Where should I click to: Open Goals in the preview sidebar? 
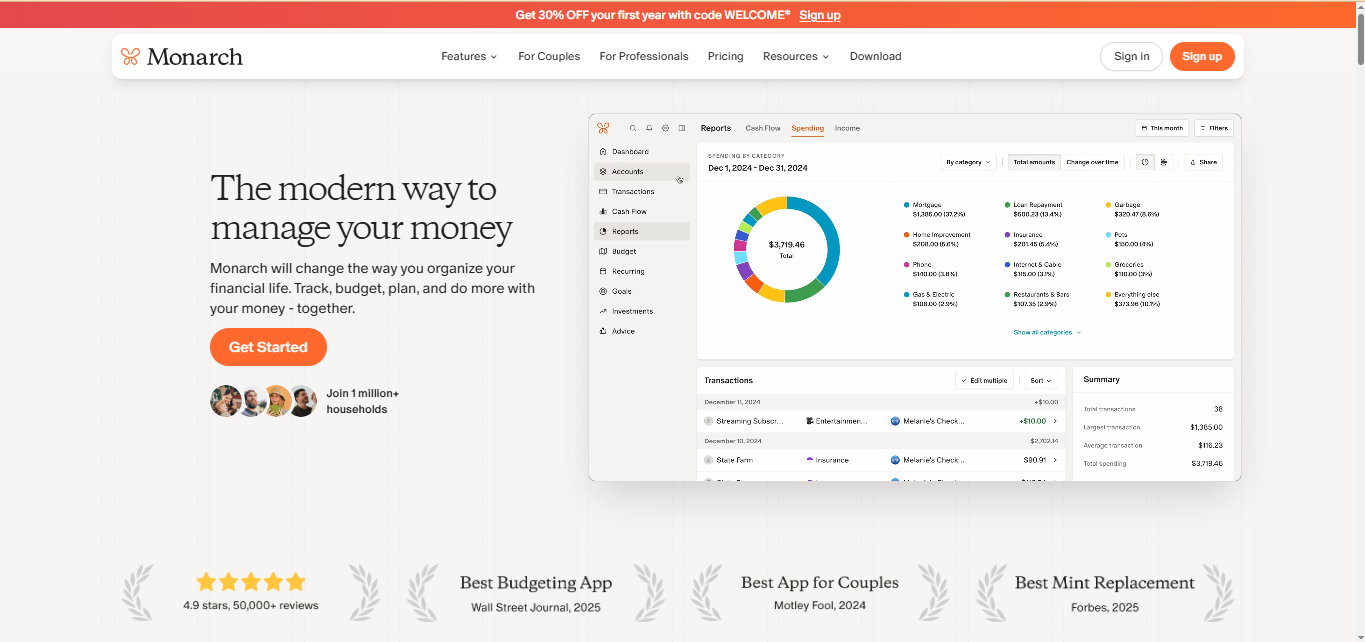(x=641, y=291)
